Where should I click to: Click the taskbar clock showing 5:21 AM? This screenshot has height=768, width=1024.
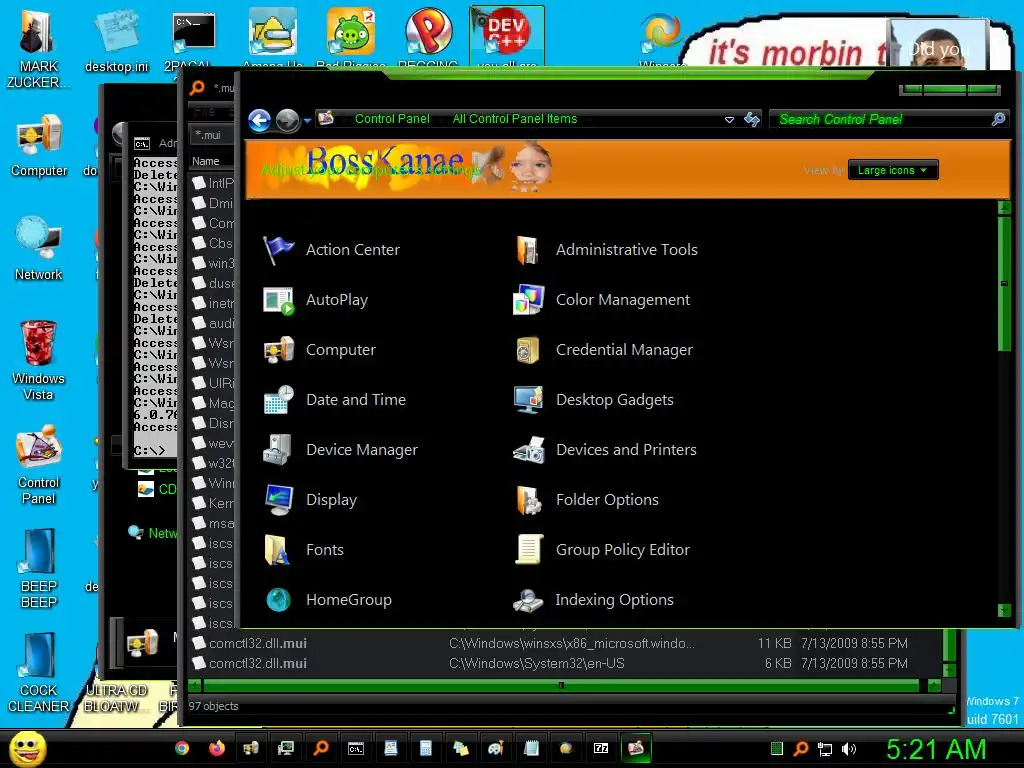(x=936, y=749)
